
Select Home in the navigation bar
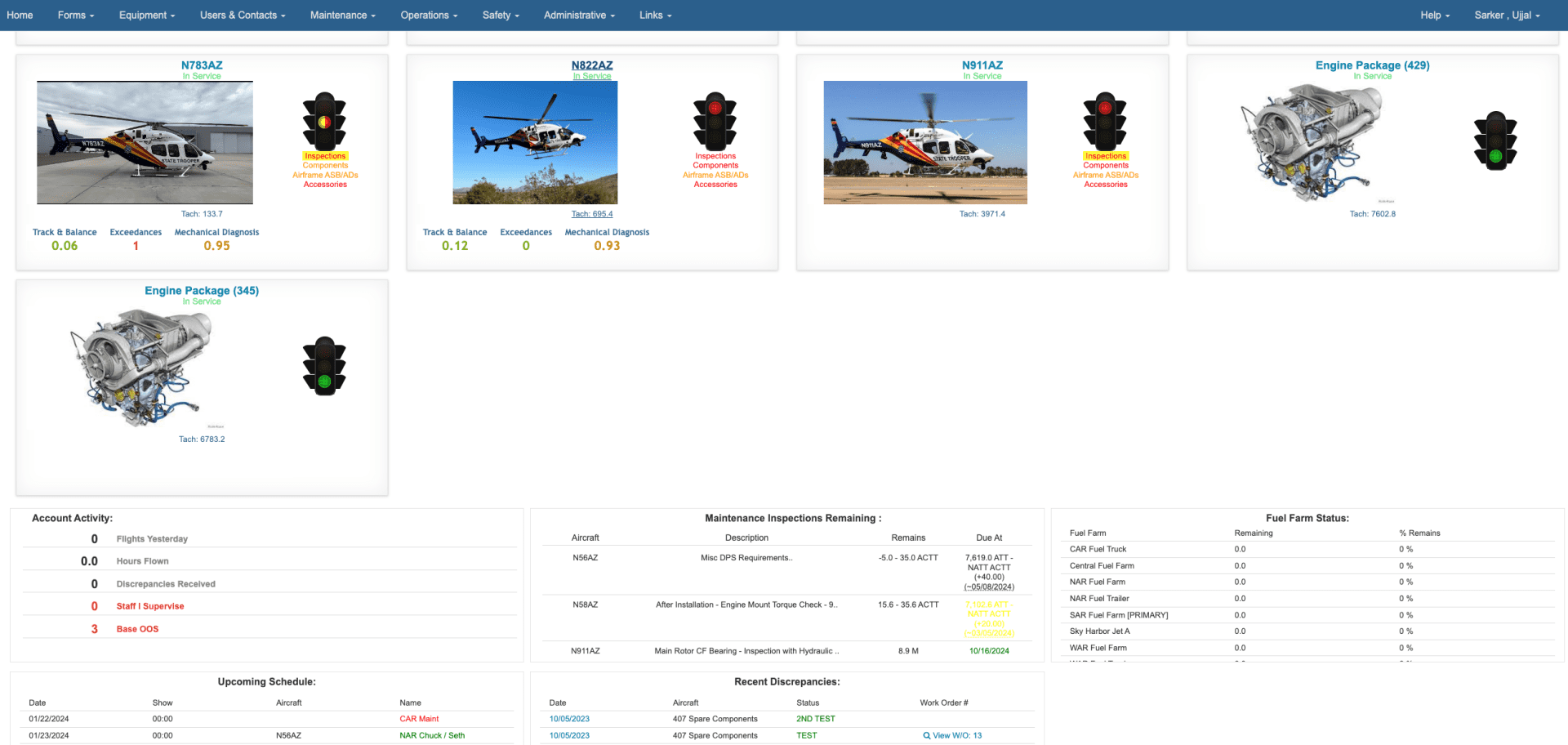20,15
